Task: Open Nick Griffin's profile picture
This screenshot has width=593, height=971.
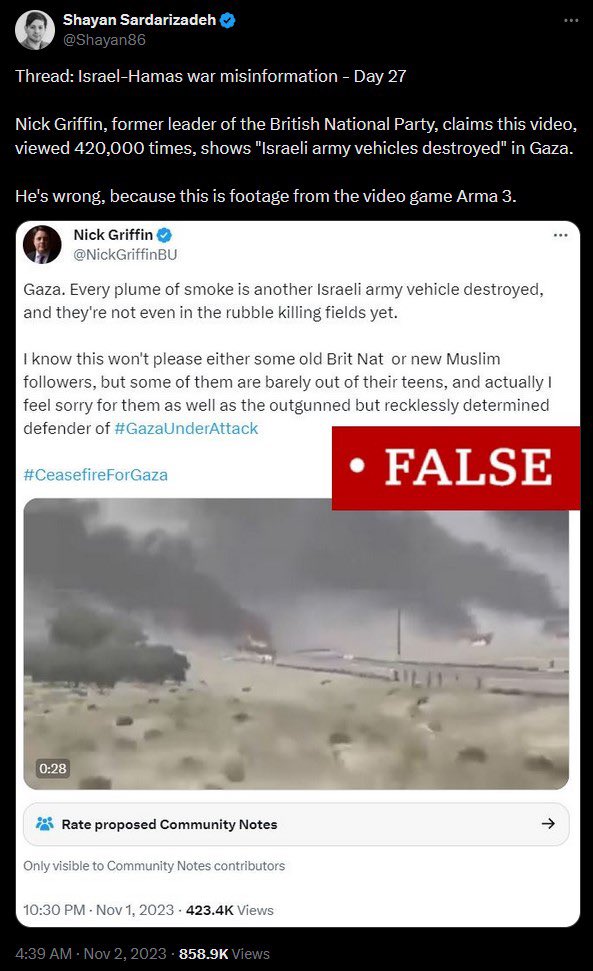Action: [42, 245]
